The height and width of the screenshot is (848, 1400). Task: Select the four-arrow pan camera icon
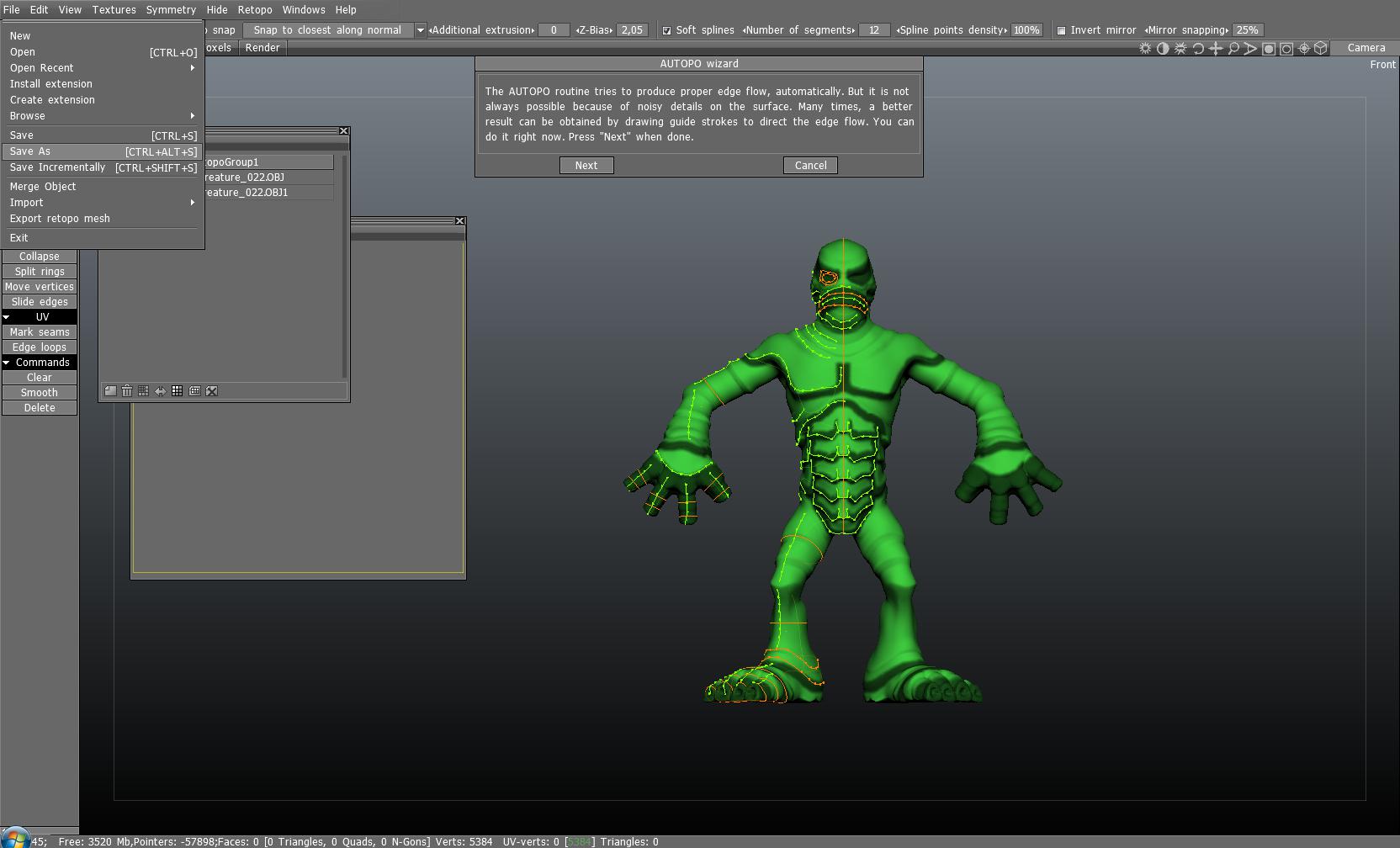click(x=1216, y=49)
